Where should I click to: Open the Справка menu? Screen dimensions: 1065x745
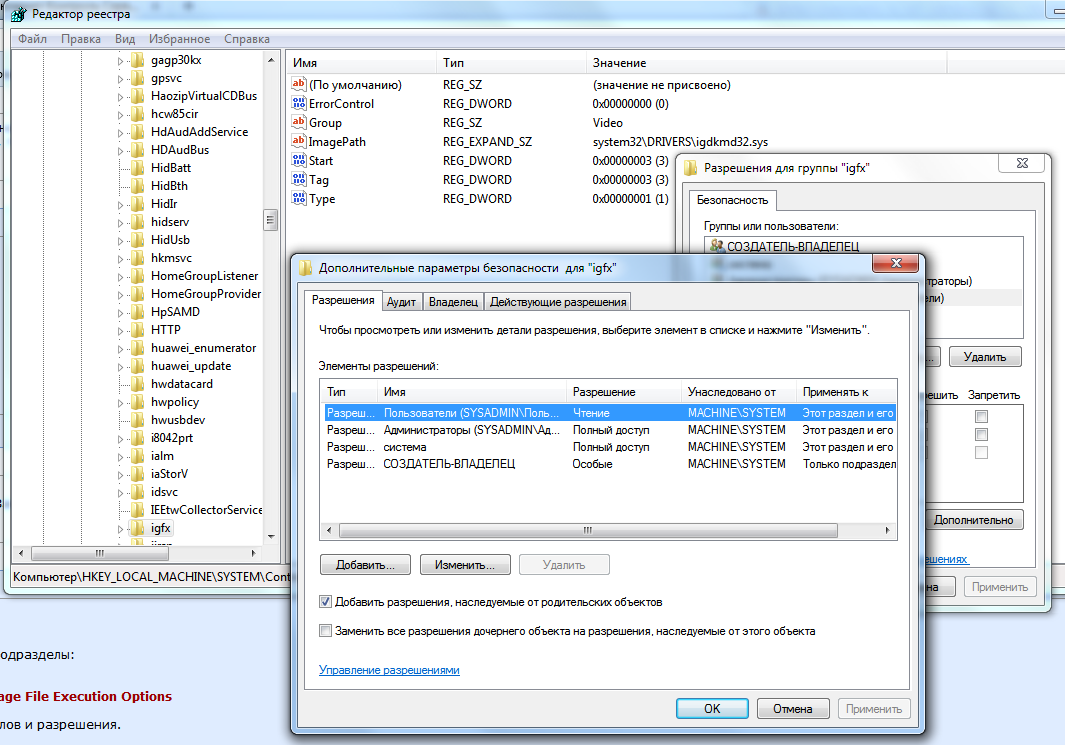click(247, 39)
